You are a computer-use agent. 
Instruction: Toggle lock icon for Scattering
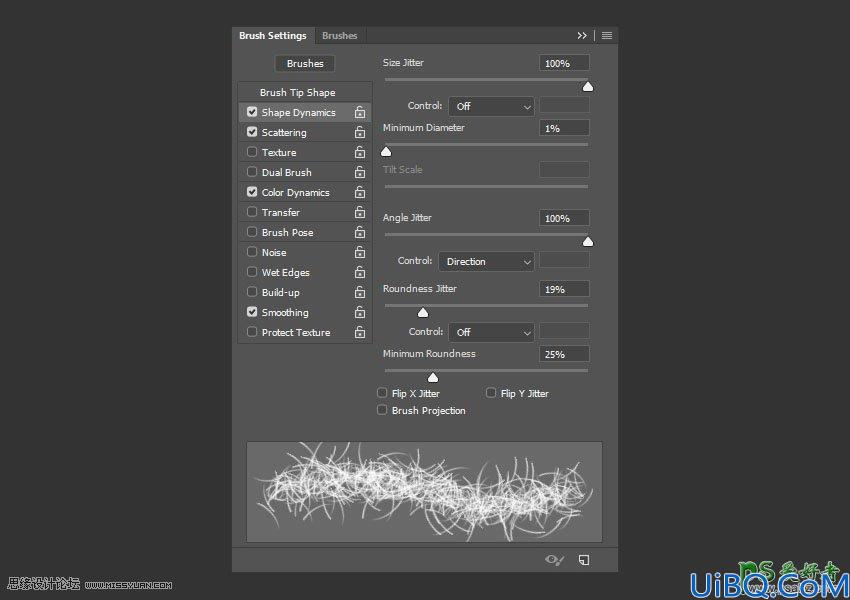pyautogui.click(x=360, y=132)
